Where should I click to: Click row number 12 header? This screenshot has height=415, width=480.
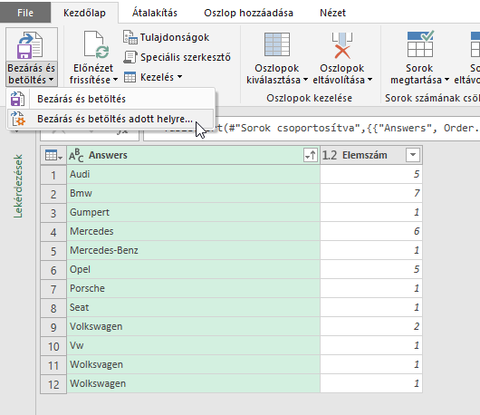(x=53, y=384)
